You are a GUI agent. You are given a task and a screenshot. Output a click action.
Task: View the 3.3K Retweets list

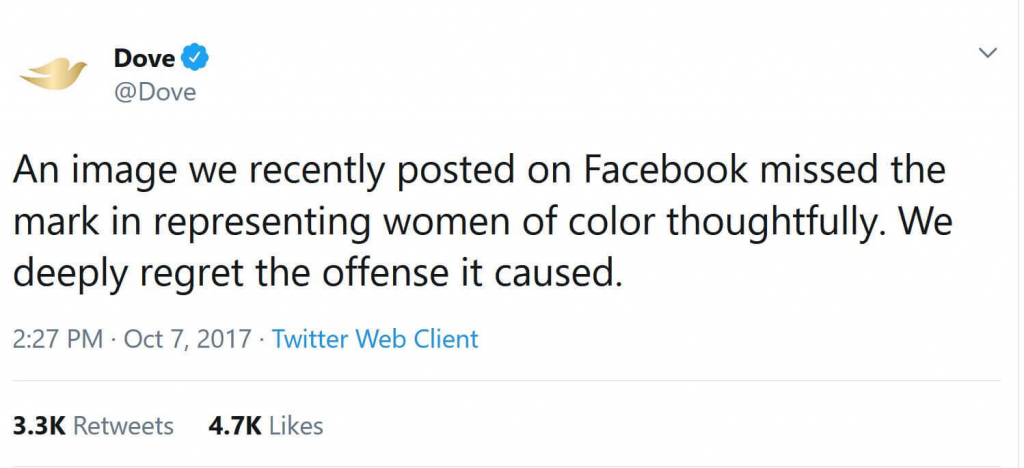click(x=93, y=426)
